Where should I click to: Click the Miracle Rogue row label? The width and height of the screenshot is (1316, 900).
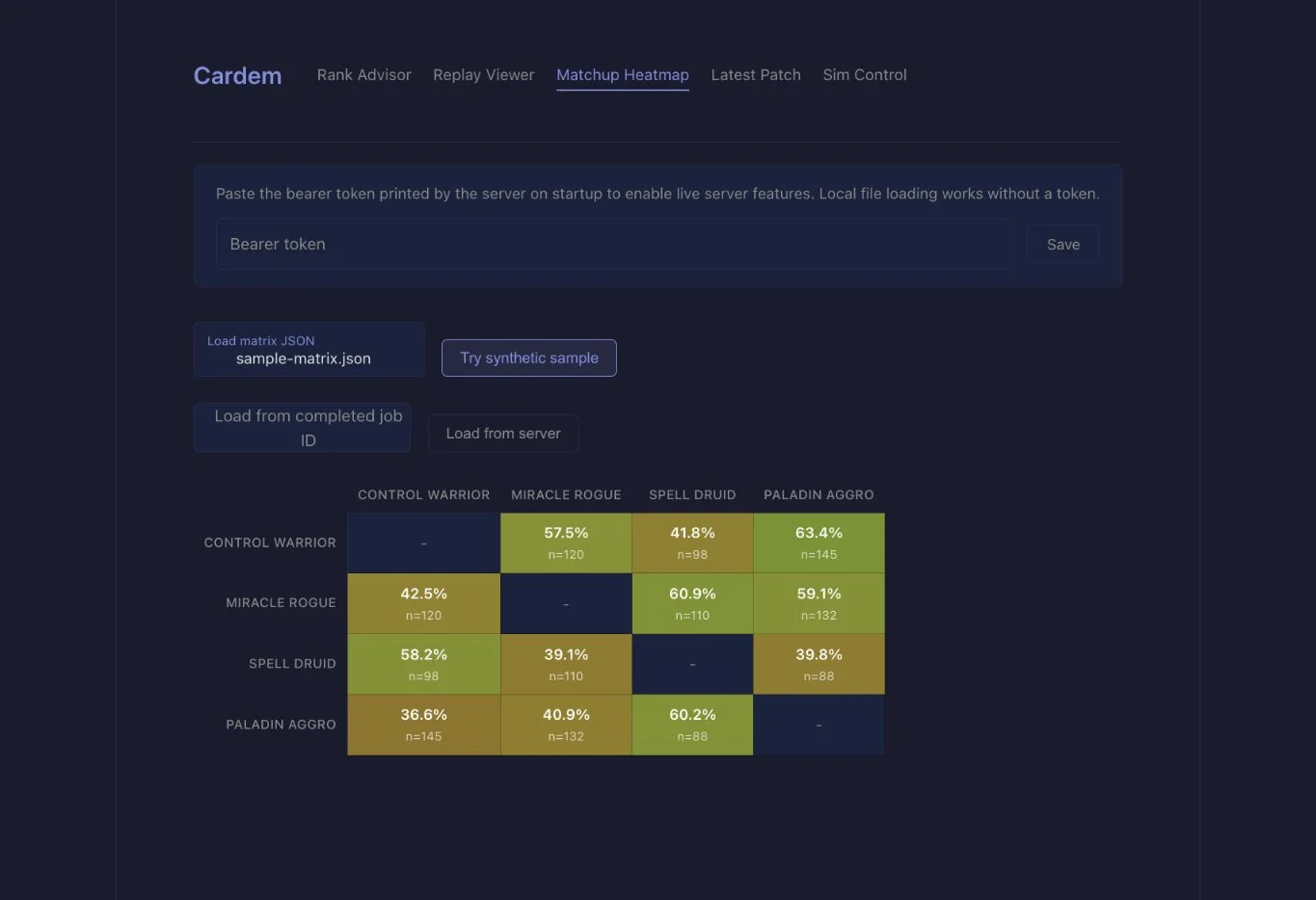[x=281, y=602]
